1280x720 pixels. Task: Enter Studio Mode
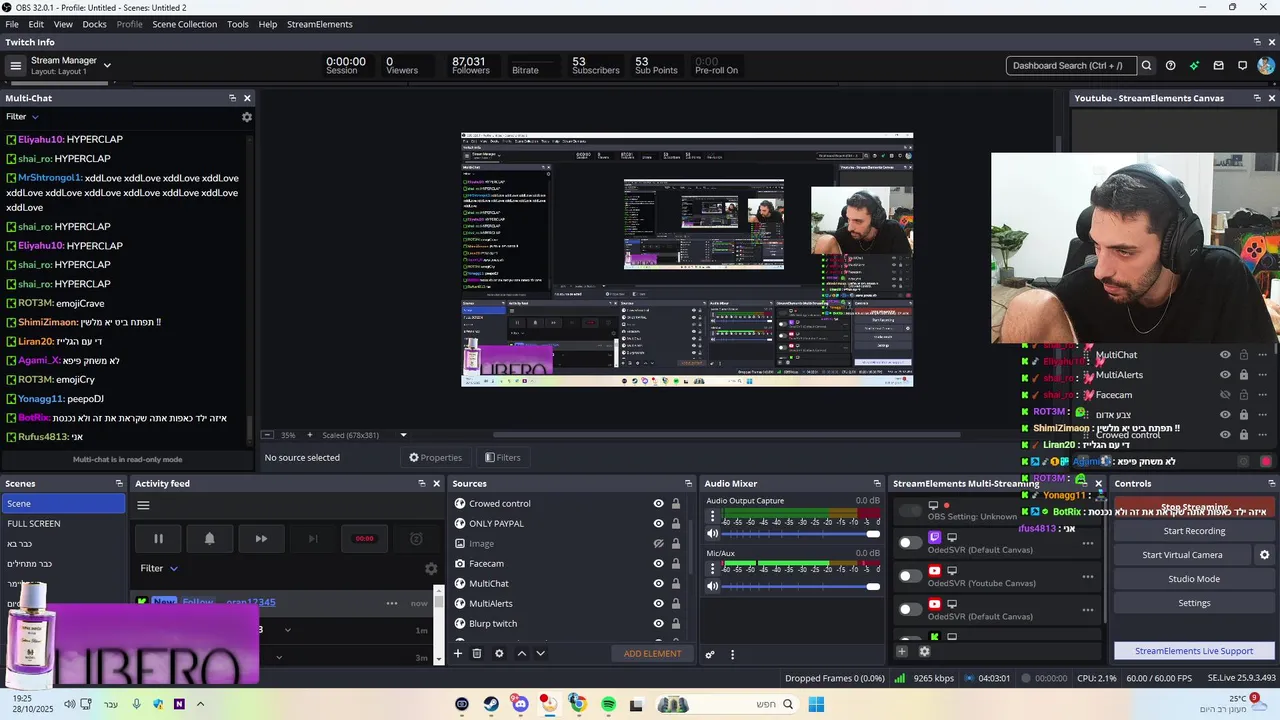pyautogui.click(x=1194, y=579)
